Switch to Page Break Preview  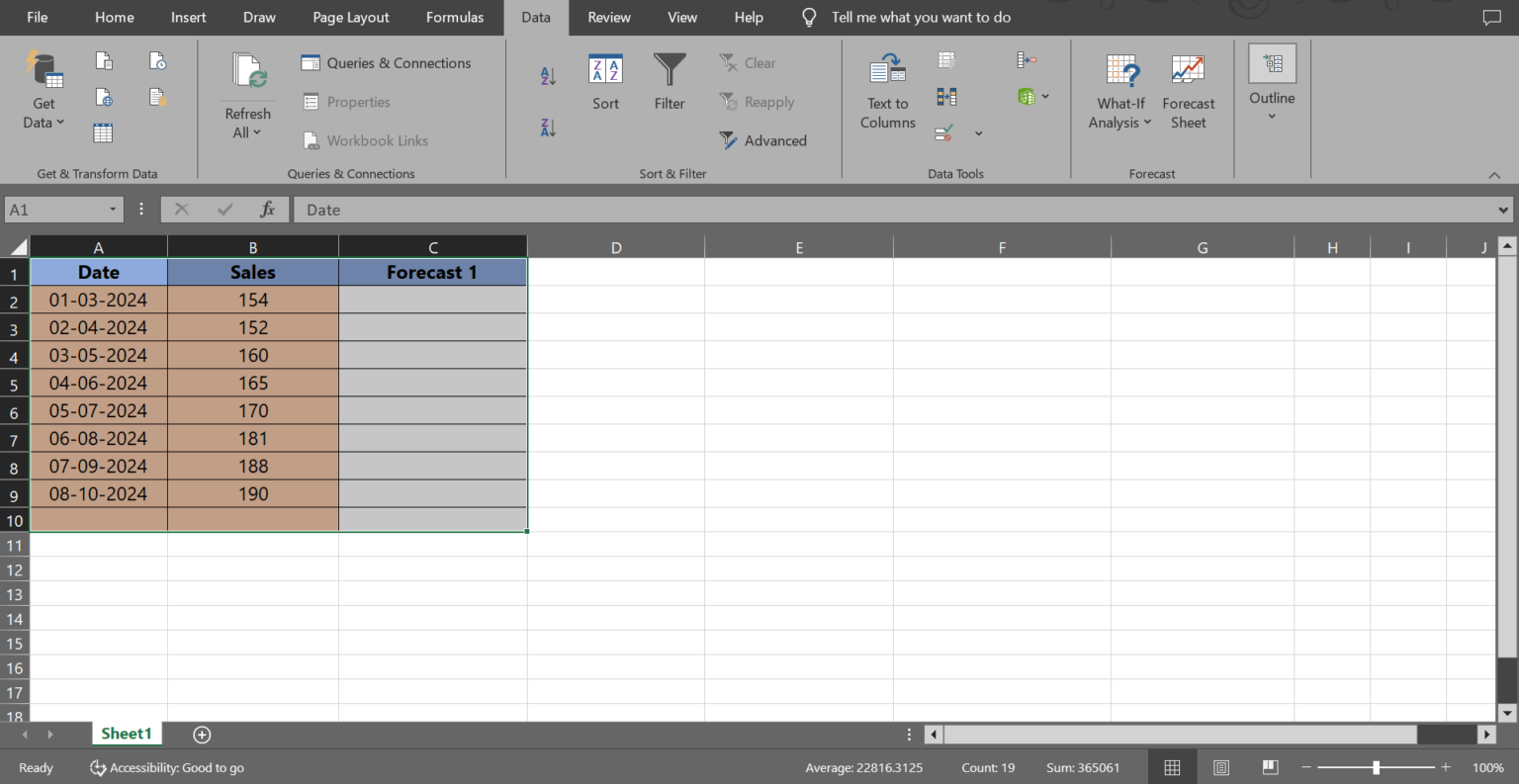coord(1270,767)
